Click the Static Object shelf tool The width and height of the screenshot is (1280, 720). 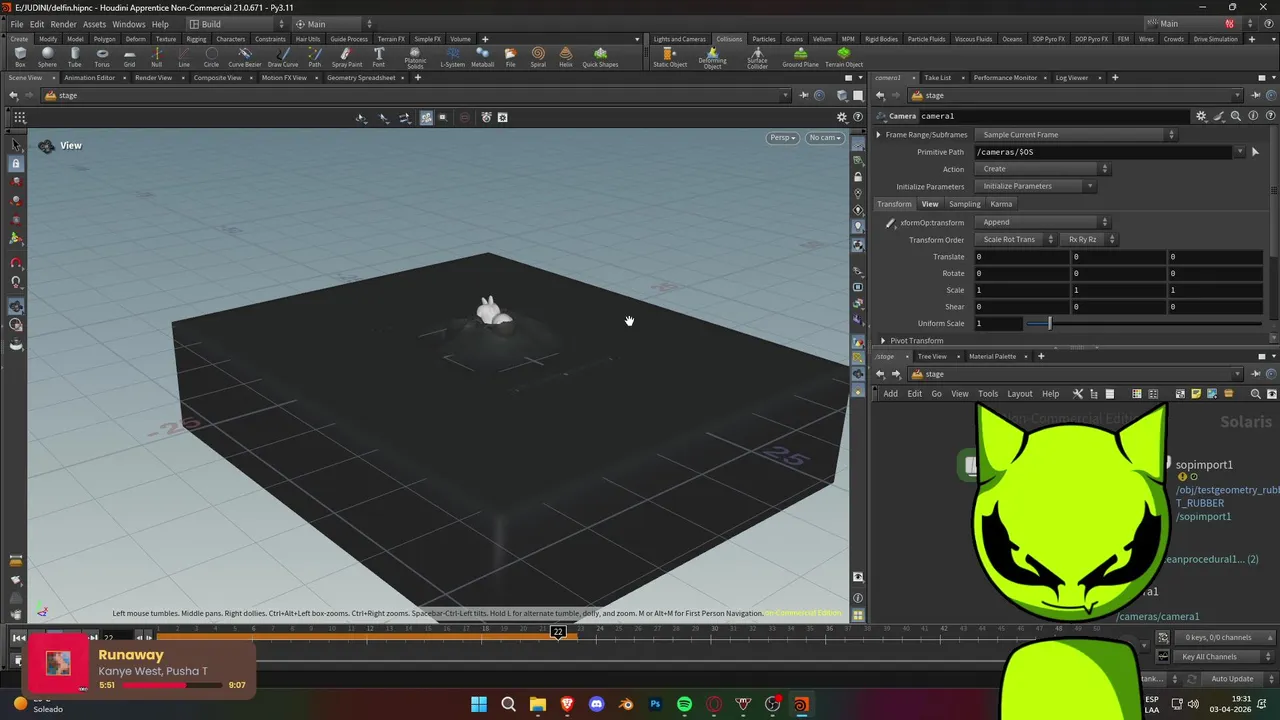tap(670, 57)
